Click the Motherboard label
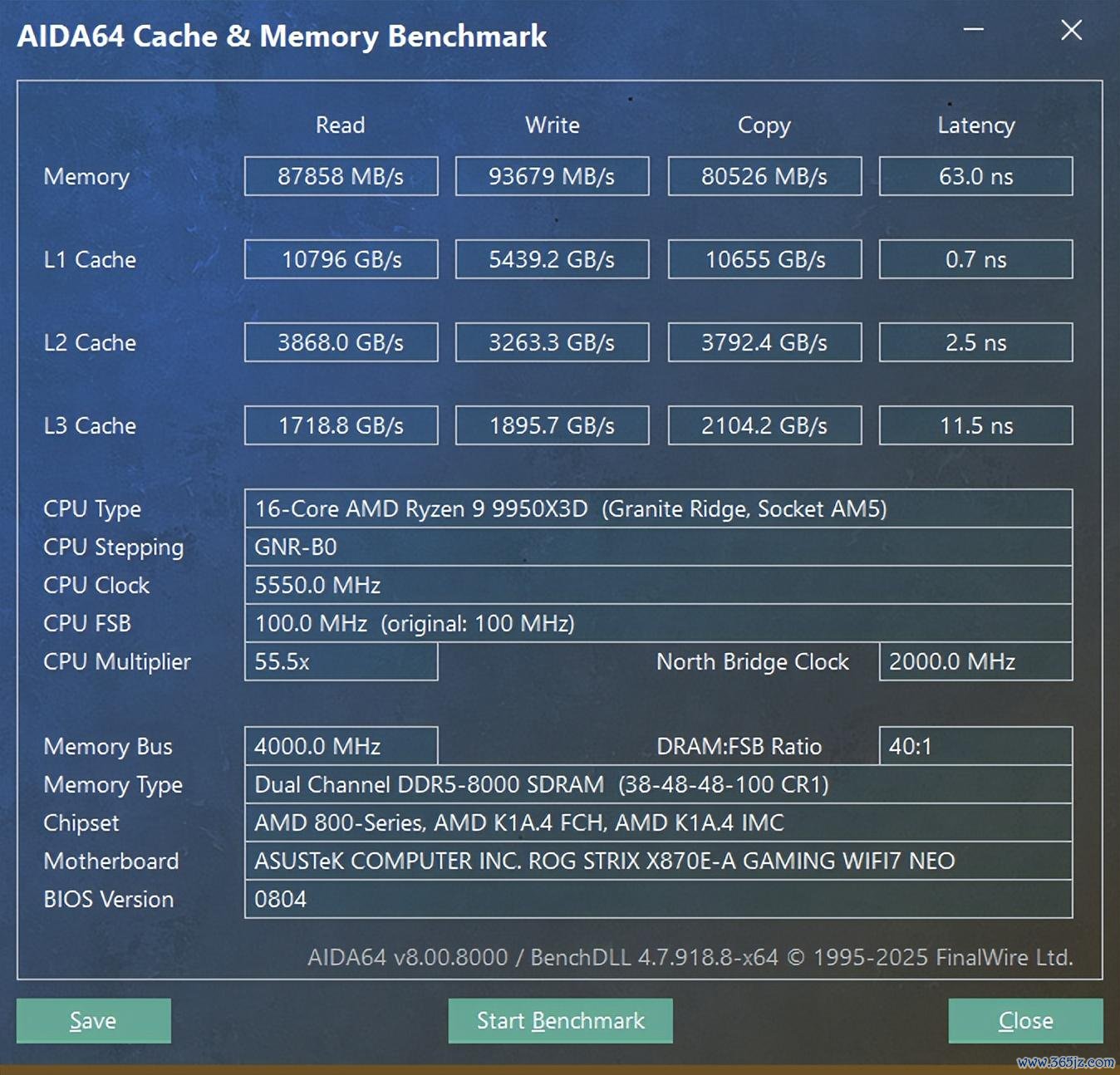 [x=111, y=861]
